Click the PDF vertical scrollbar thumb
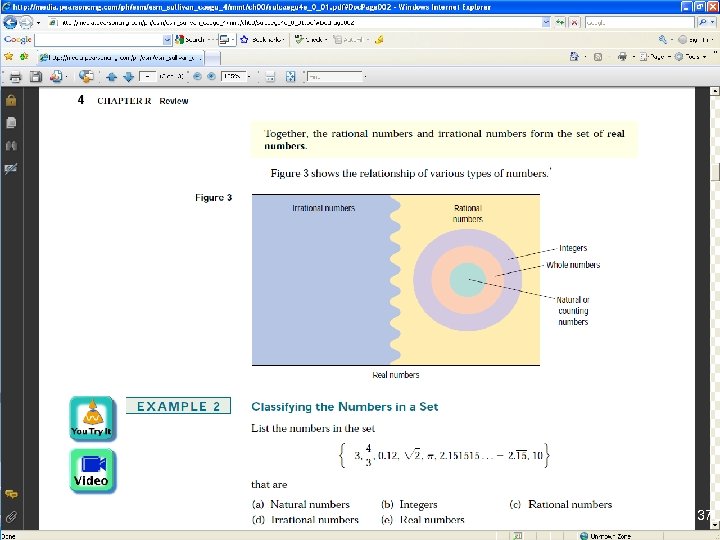The height and width of the screenshot is (540, 720). pos(715,171)
